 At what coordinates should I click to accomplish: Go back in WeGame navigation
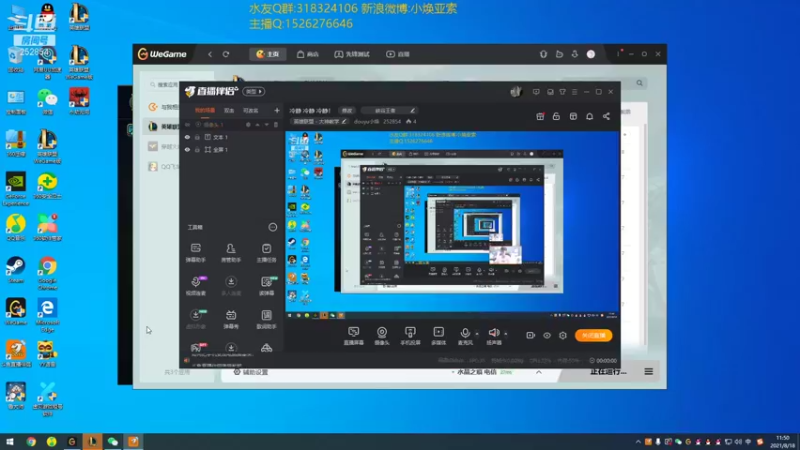click(210, 54)
